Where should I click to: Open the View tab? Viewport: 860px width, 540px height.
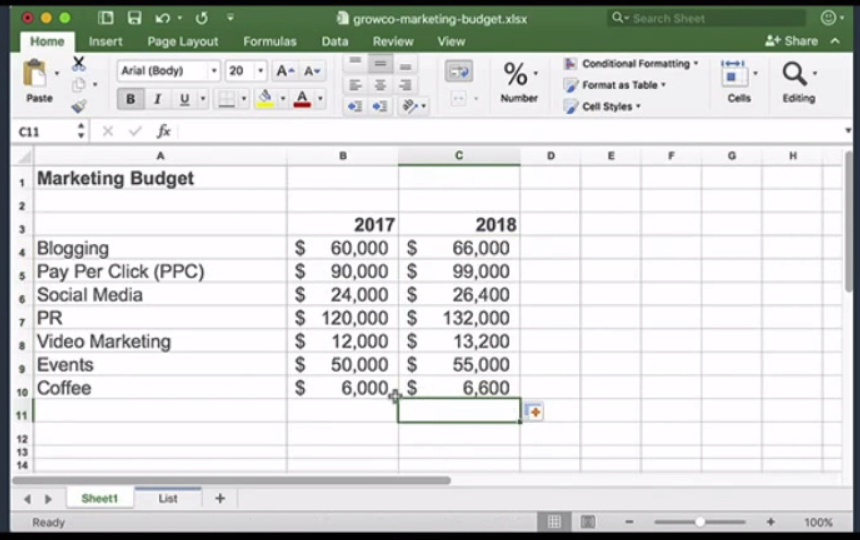point(451,41)
